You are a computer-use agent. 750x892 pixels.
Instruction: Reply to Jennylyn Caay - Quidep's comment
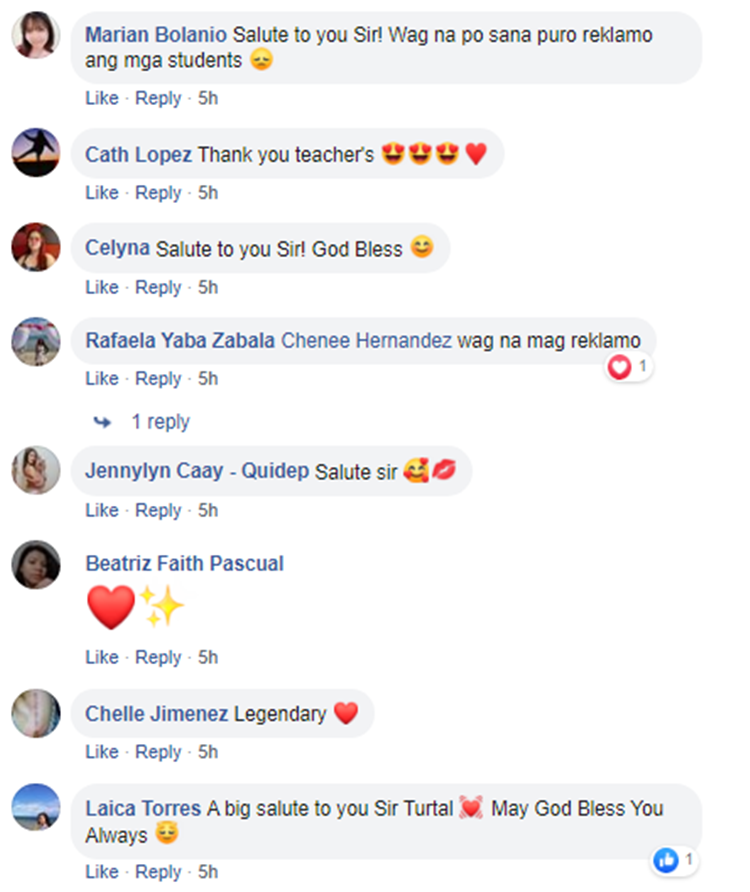pyautogui.click(x=158, y=510)
